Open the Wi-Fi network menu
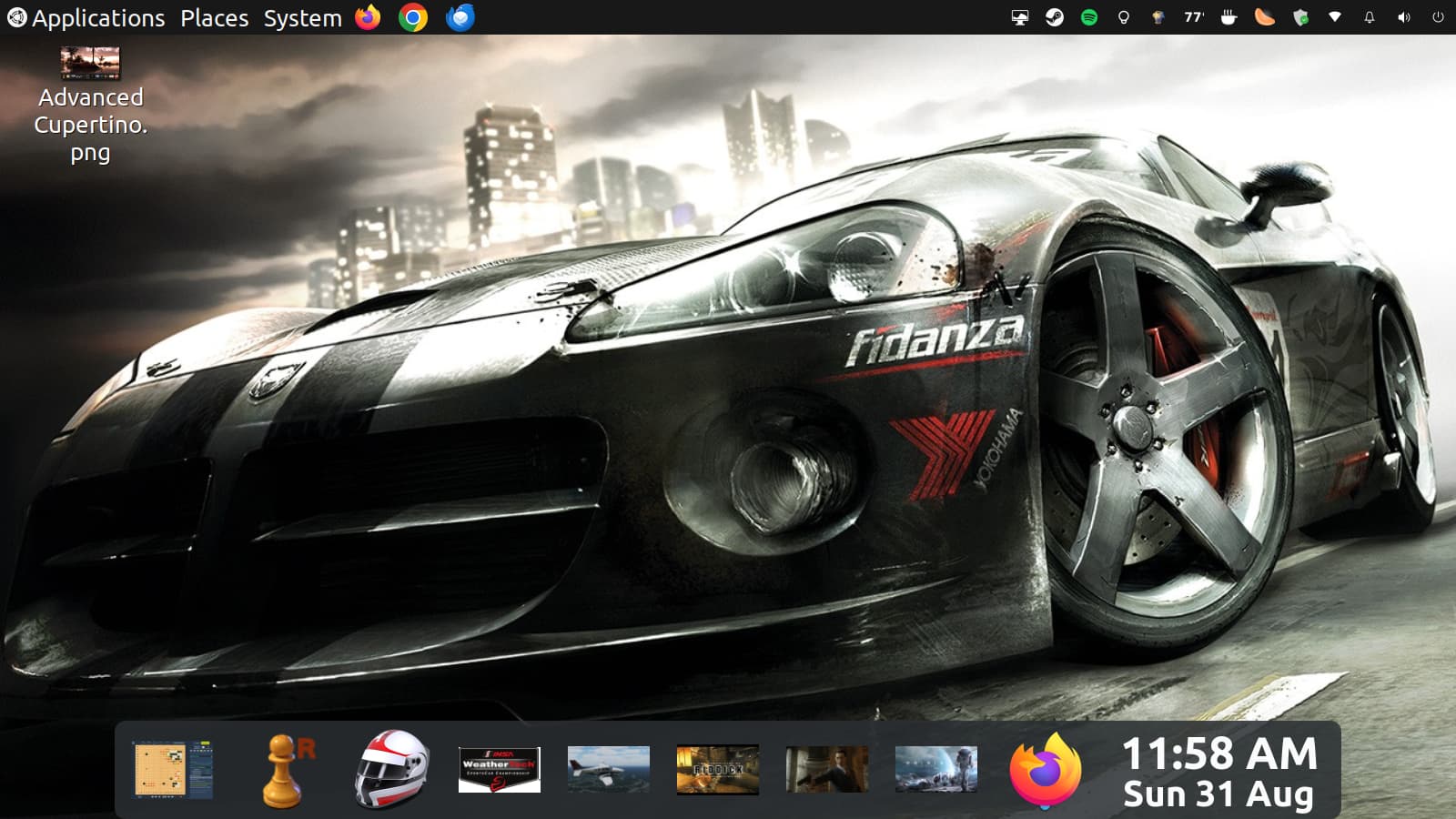The height and width of the screenshot is (819, 1456). click(1335, 17)
